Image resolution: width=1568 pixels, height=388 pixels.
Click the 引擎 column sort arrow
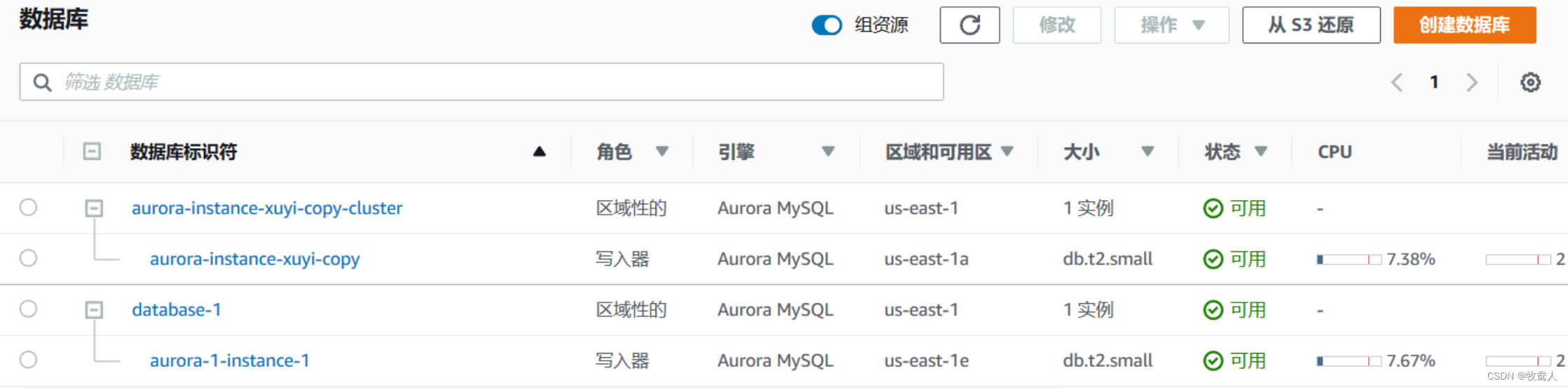828,152
